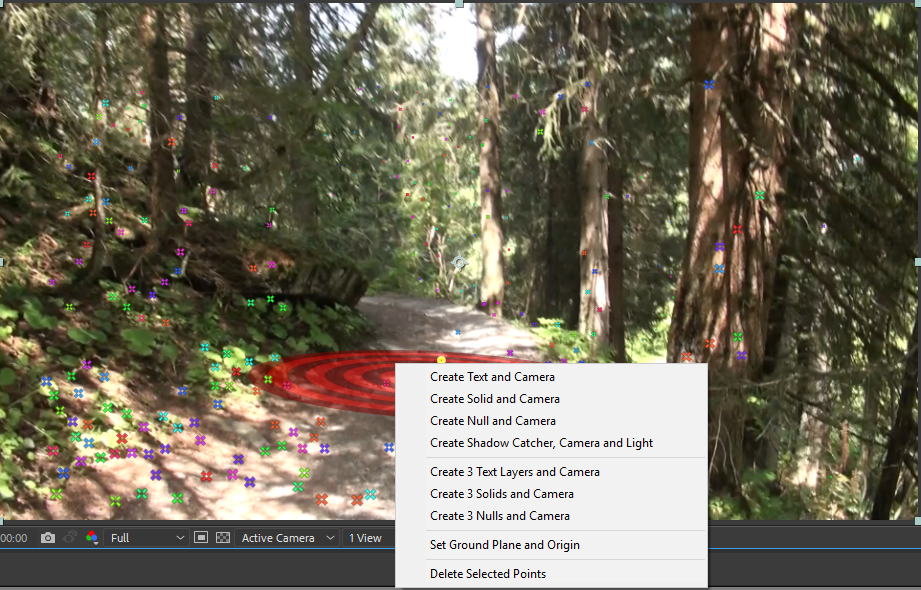Select Create Shadow Catcher, Camera and Light
The image size is (921, 590).
coord(551,443)
